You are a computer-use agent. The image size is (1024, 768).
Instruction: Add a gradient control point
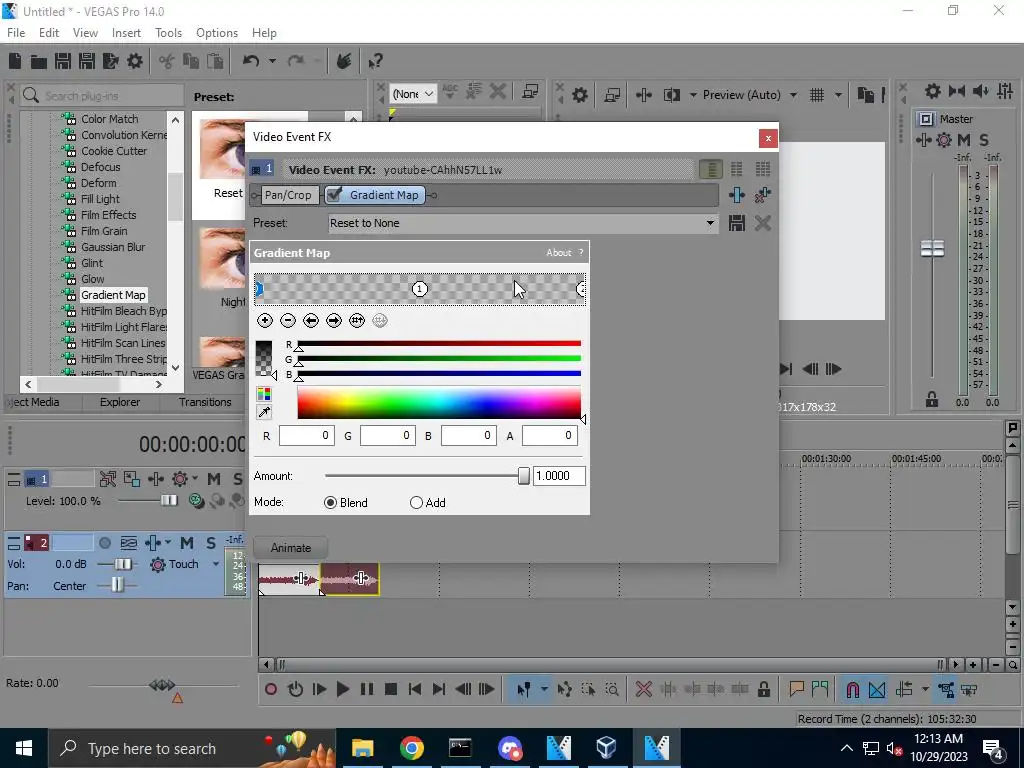tap(264, 321)
